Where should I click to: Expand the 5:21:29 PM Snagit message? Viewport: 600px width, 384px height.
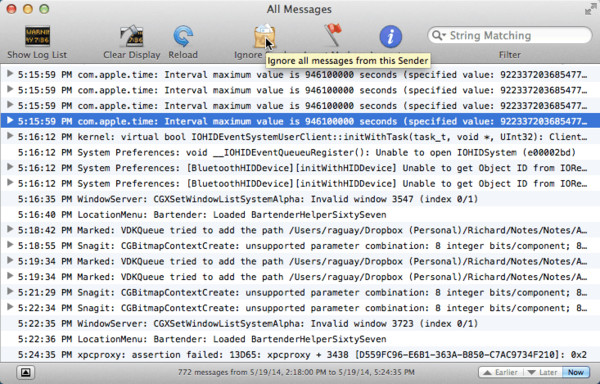[x=10, y=292]
